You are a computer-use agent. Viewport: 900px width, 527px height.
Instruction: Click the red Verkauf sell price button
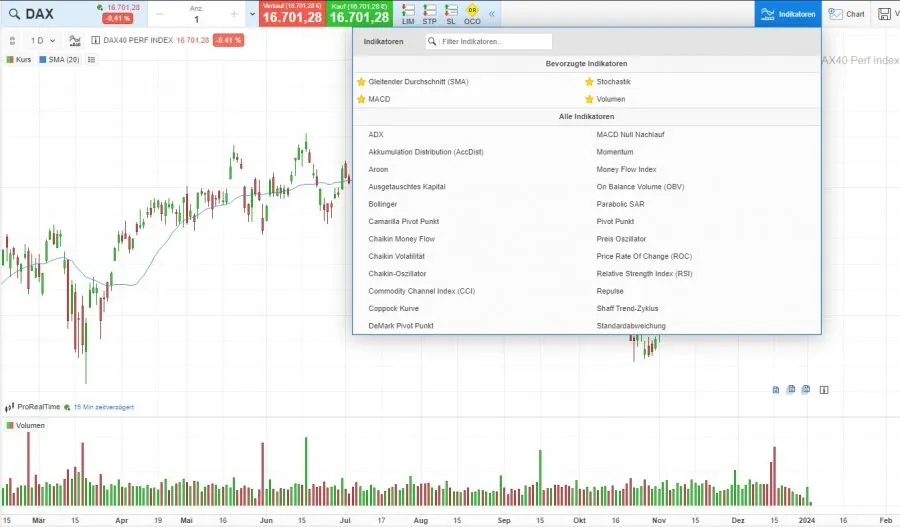coord(292,13)
